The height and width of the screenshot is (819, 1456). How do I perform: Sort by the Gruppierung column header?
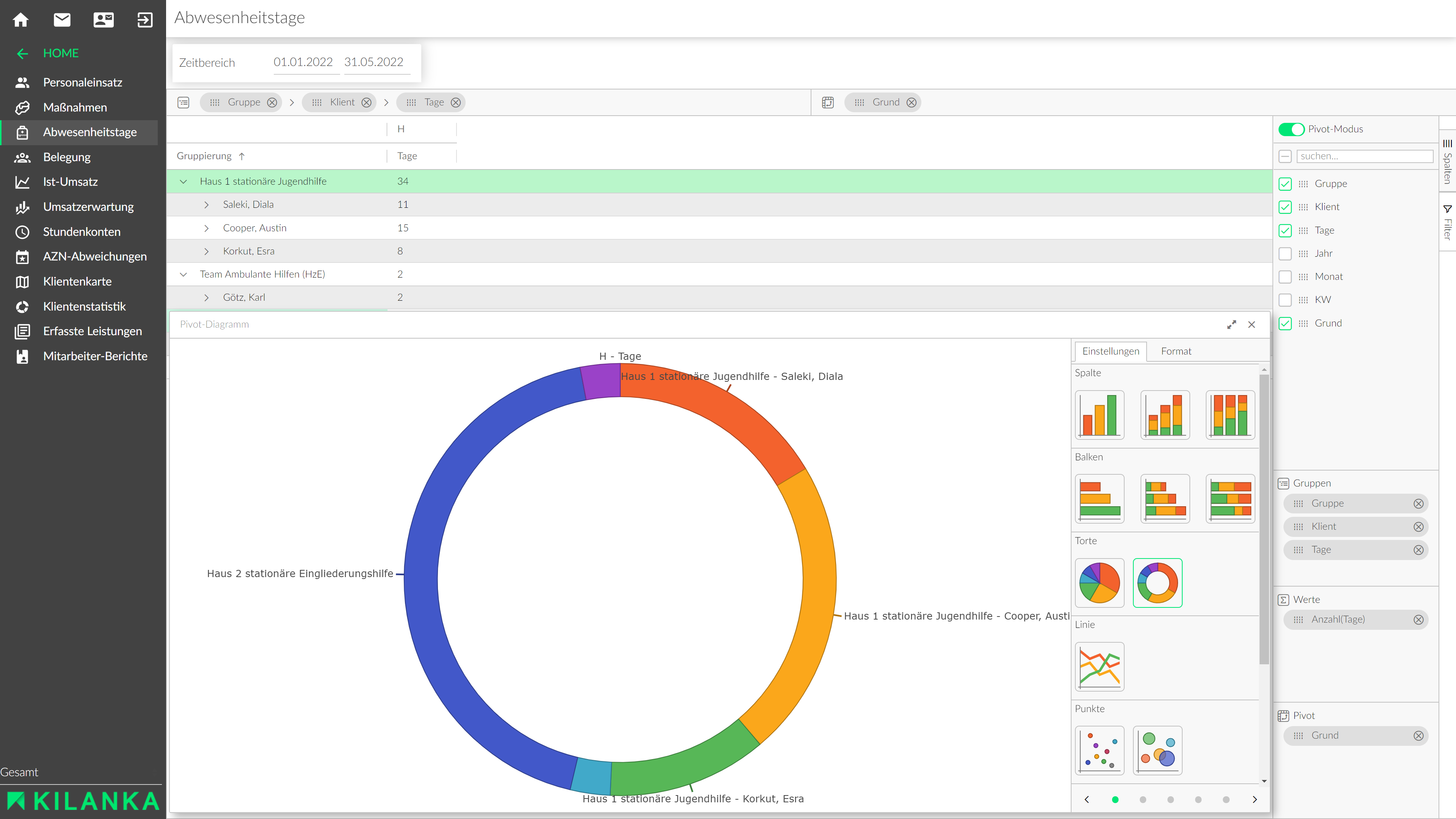coord(204,156)
